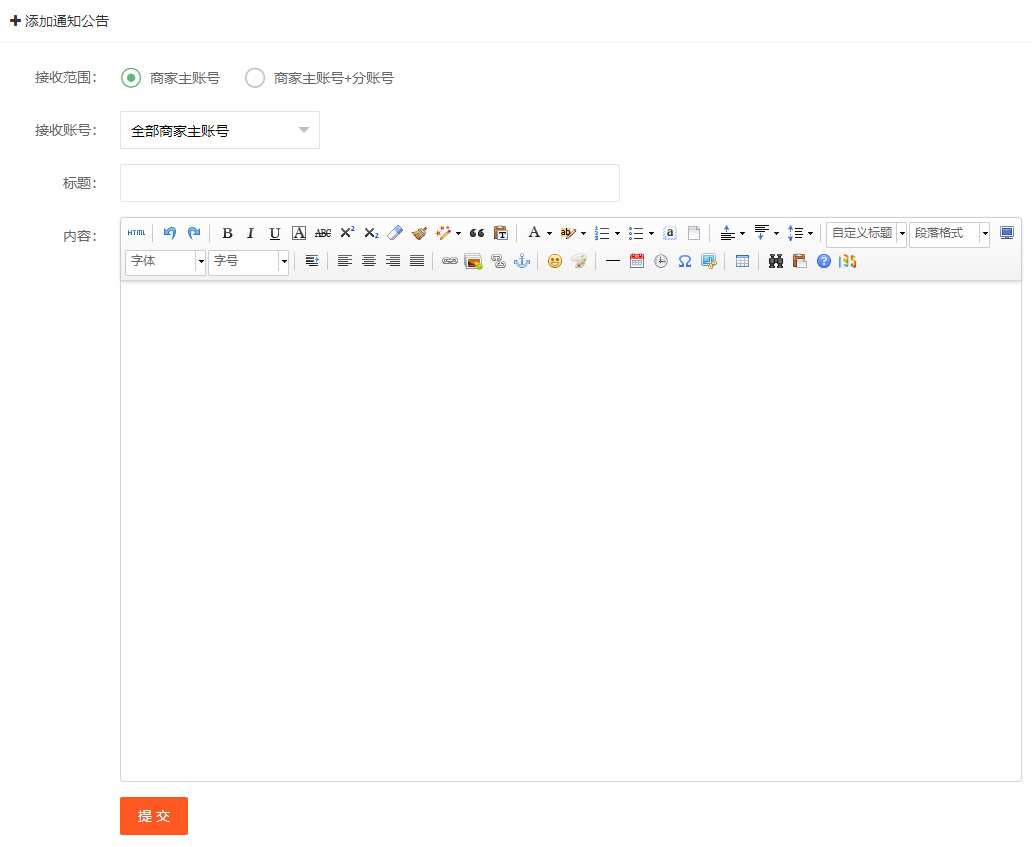This screenshot has width=1032, height=847.
Task: Open the emoticon smiley picker
Action: [x=555, y=261]
